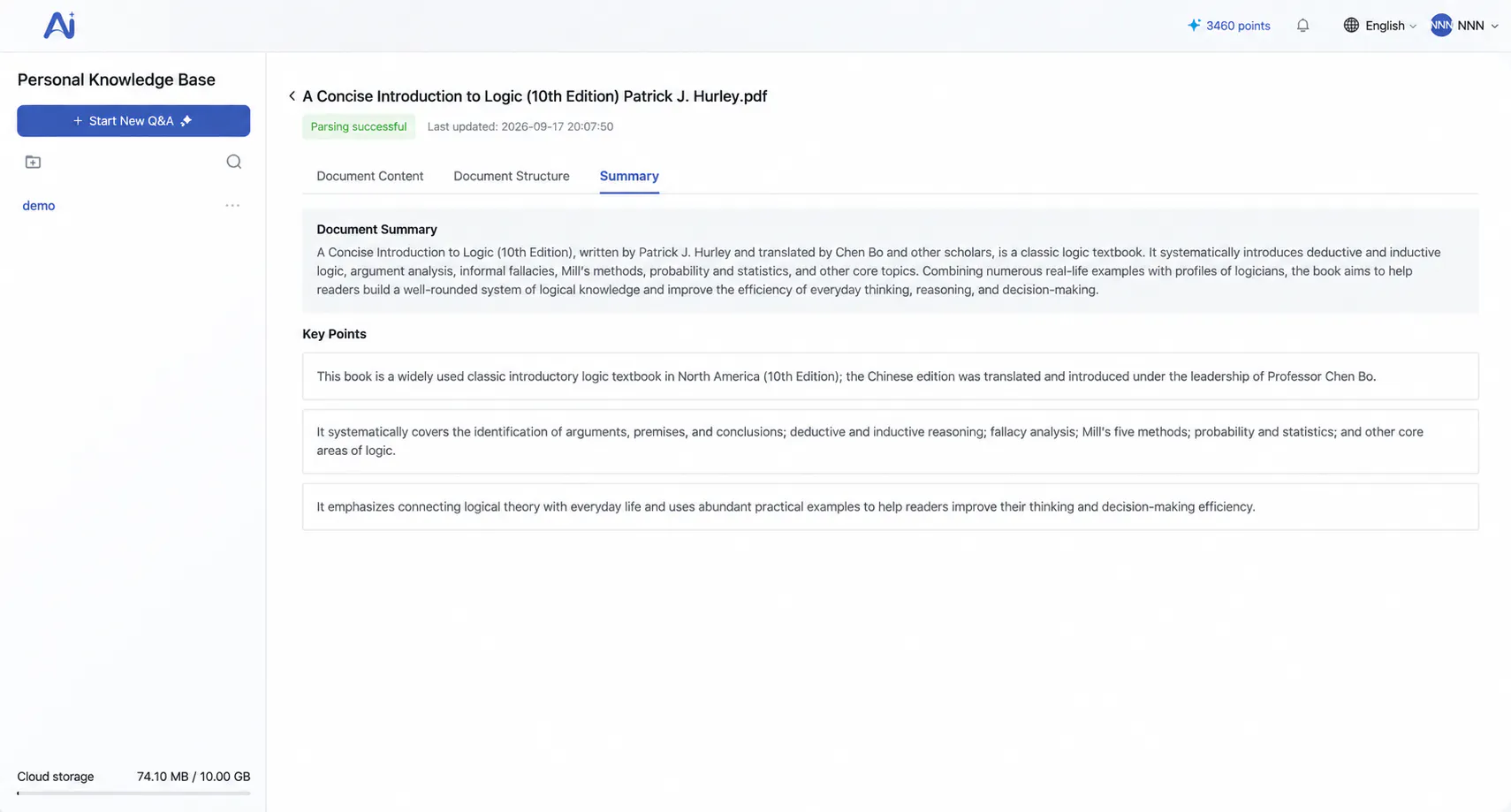The image size is (1511, 812).
Task: Open knowledge base search
Action: pyautogui.click(x=233, y=162)
